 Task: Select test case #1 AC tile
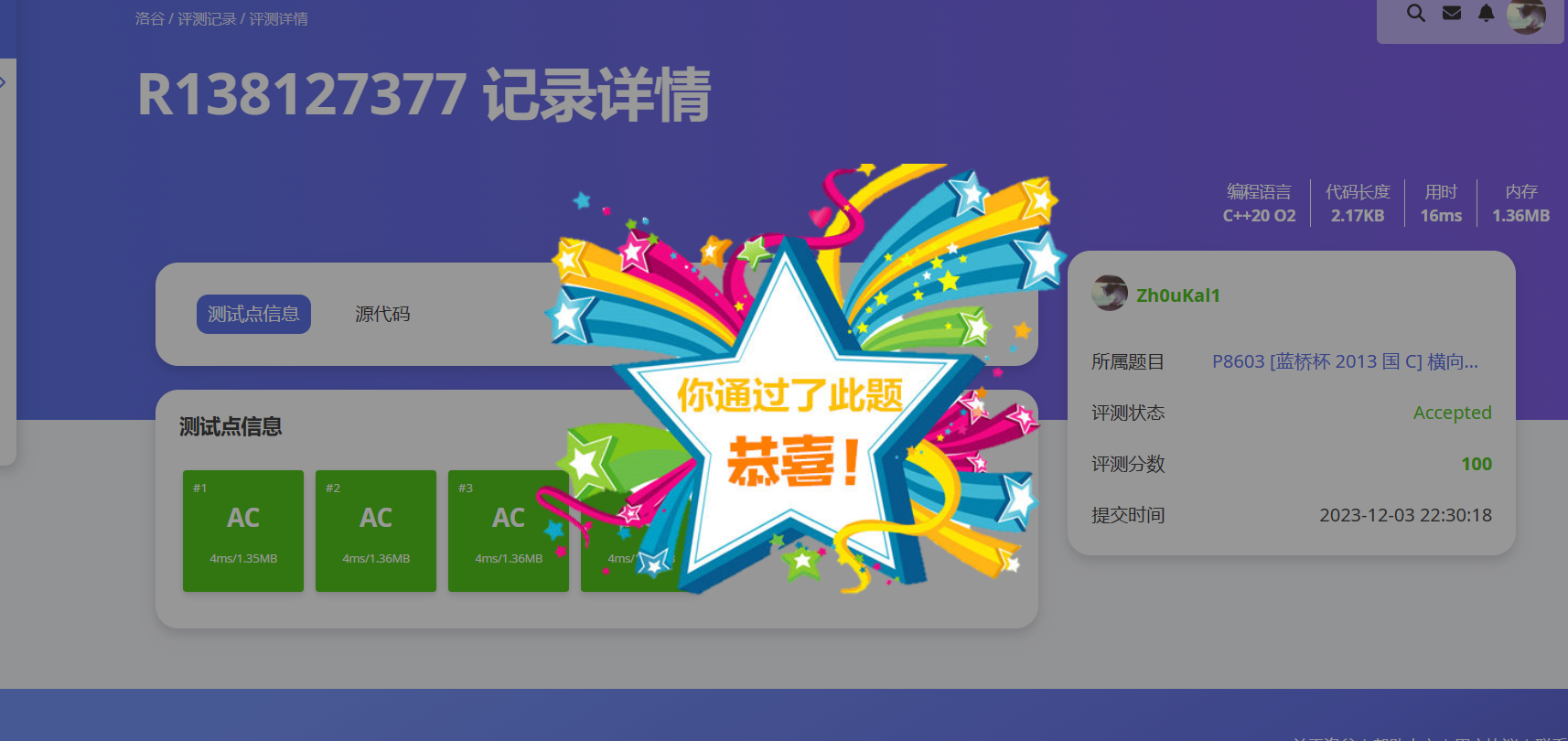click(243, 531)
